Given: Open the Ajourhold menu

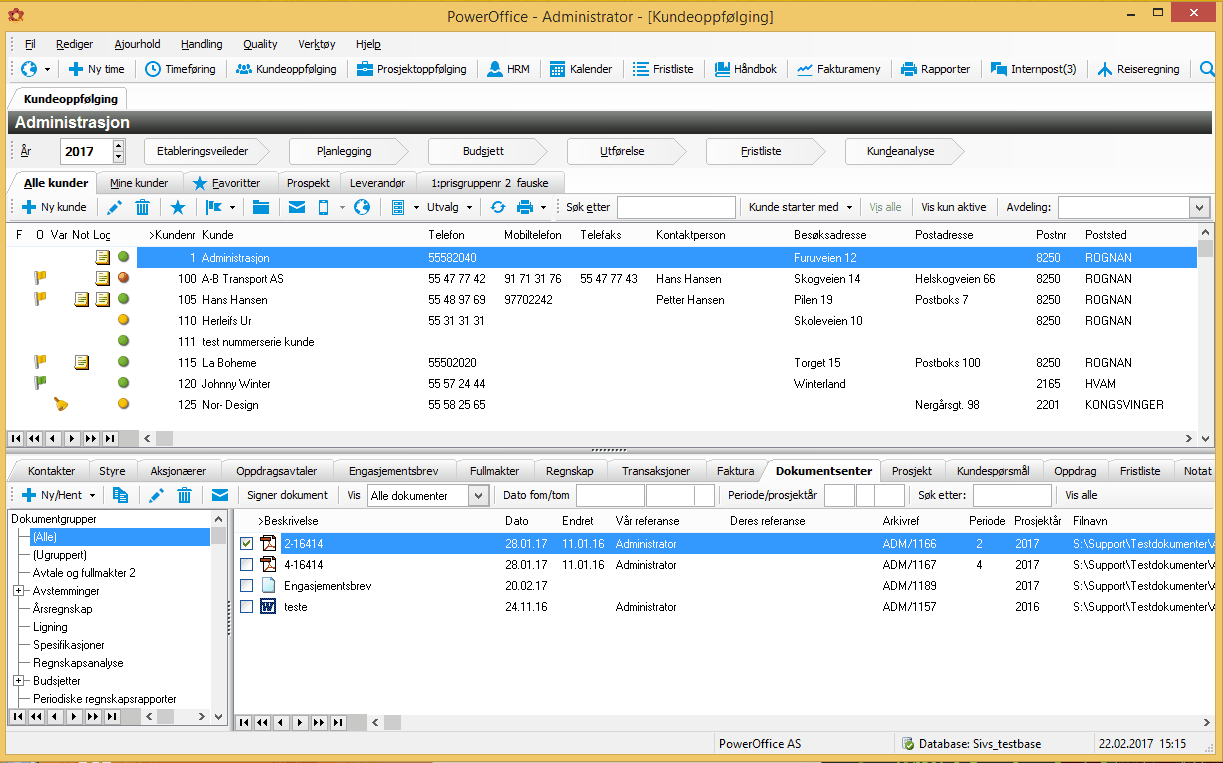Looking at the screenshot, I should pos(137,44).
